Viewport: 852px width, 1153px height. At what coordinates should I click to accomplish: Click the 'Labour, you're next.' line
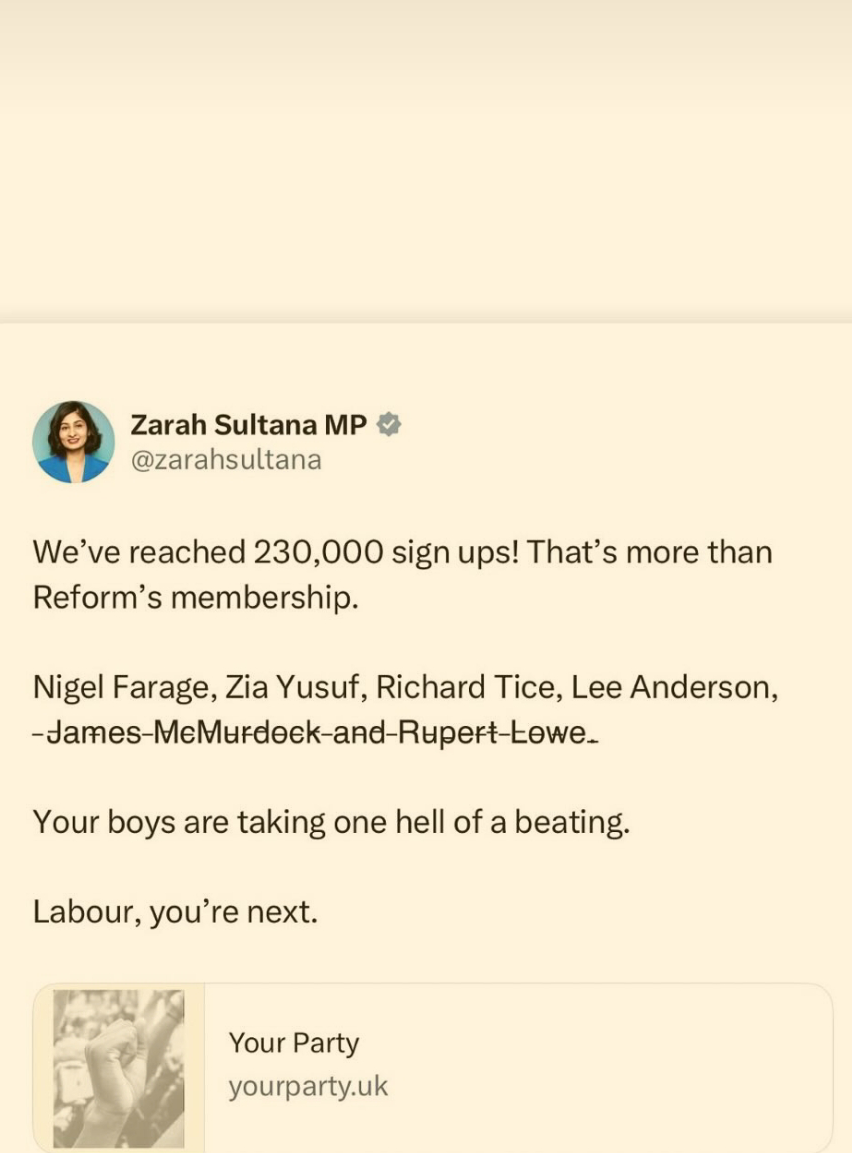tap(175, 912)
